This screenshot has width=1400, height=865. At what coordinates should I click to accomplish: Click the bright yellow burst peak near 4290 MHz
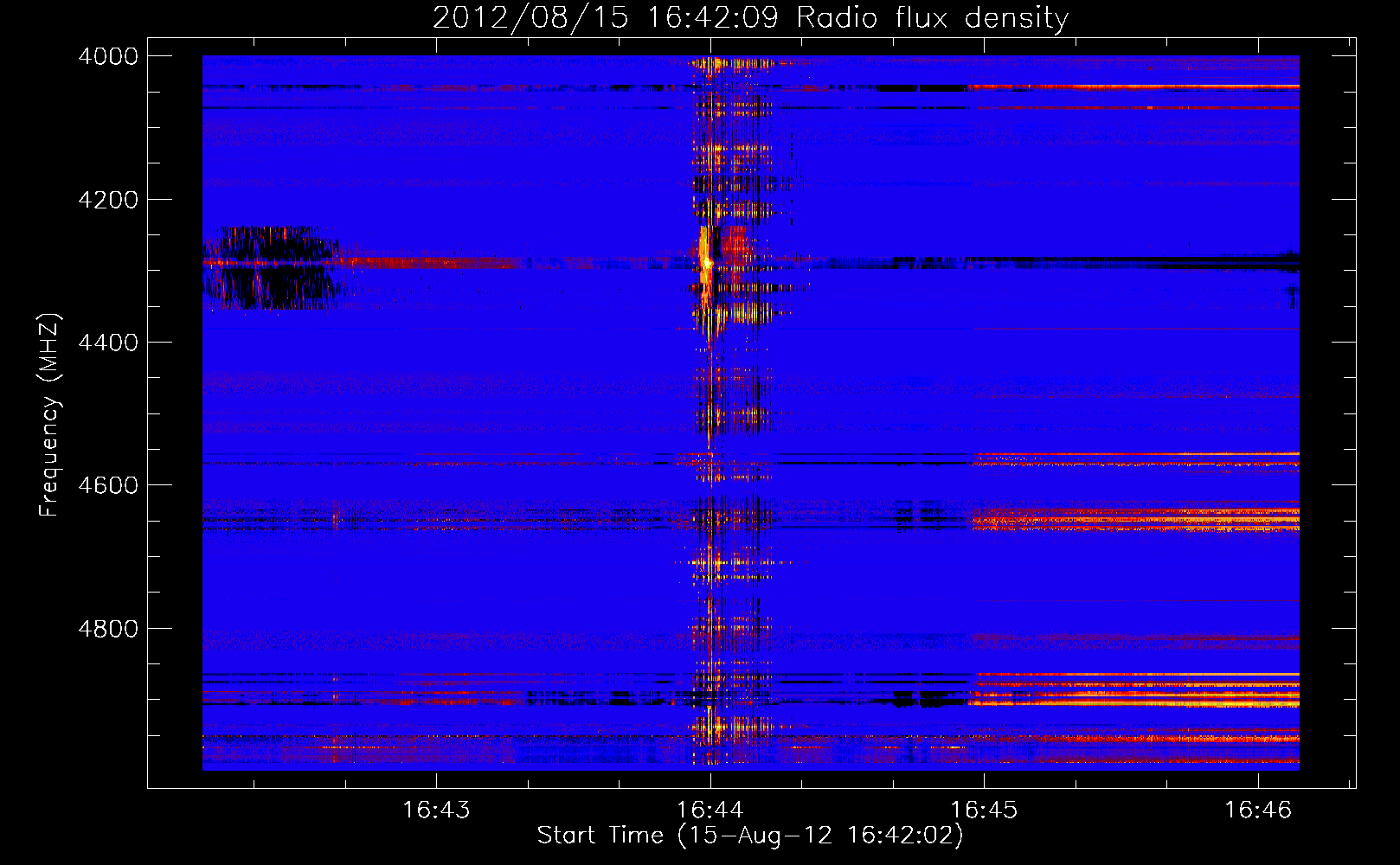pos(705,261)
